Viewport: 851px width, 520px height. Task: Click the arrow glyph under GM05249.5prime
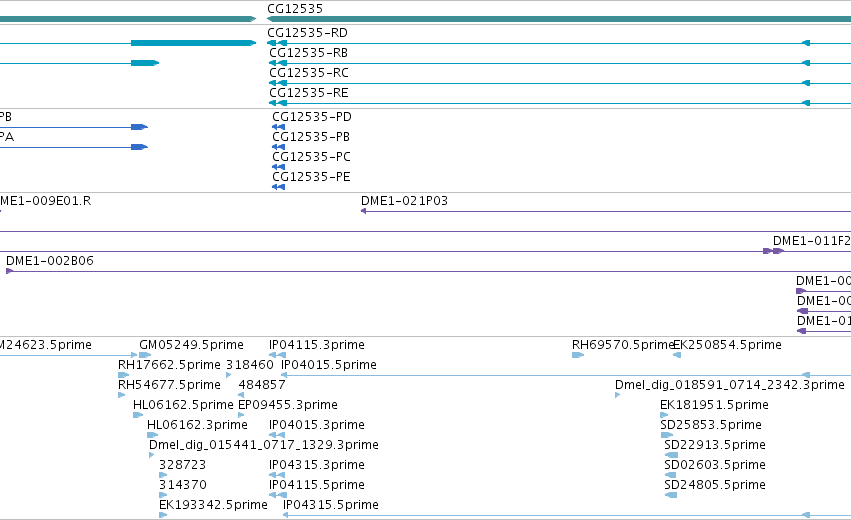145,355
